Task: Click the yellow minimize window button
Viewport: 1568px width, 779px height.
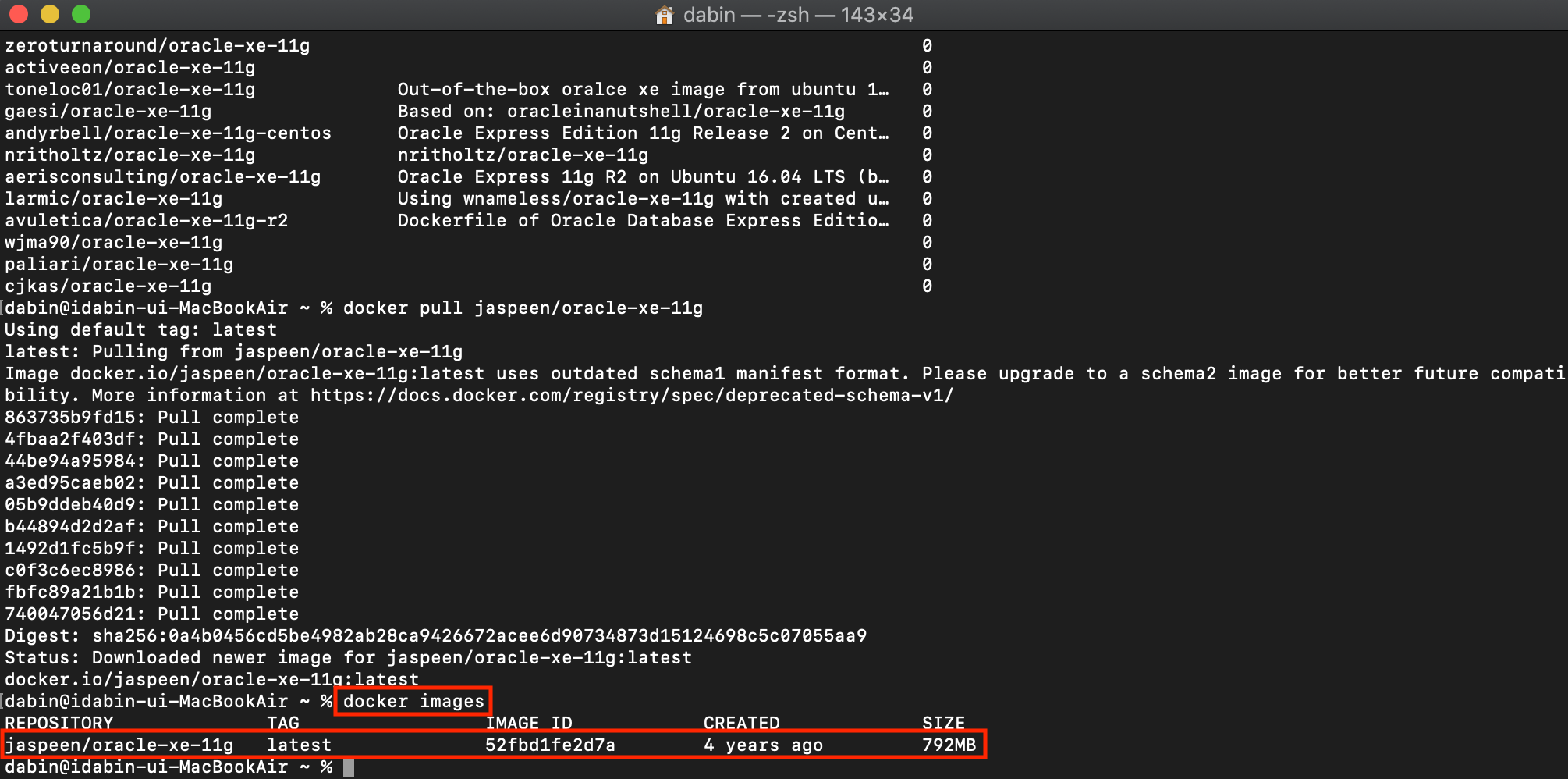Action: tap(50, 14)
